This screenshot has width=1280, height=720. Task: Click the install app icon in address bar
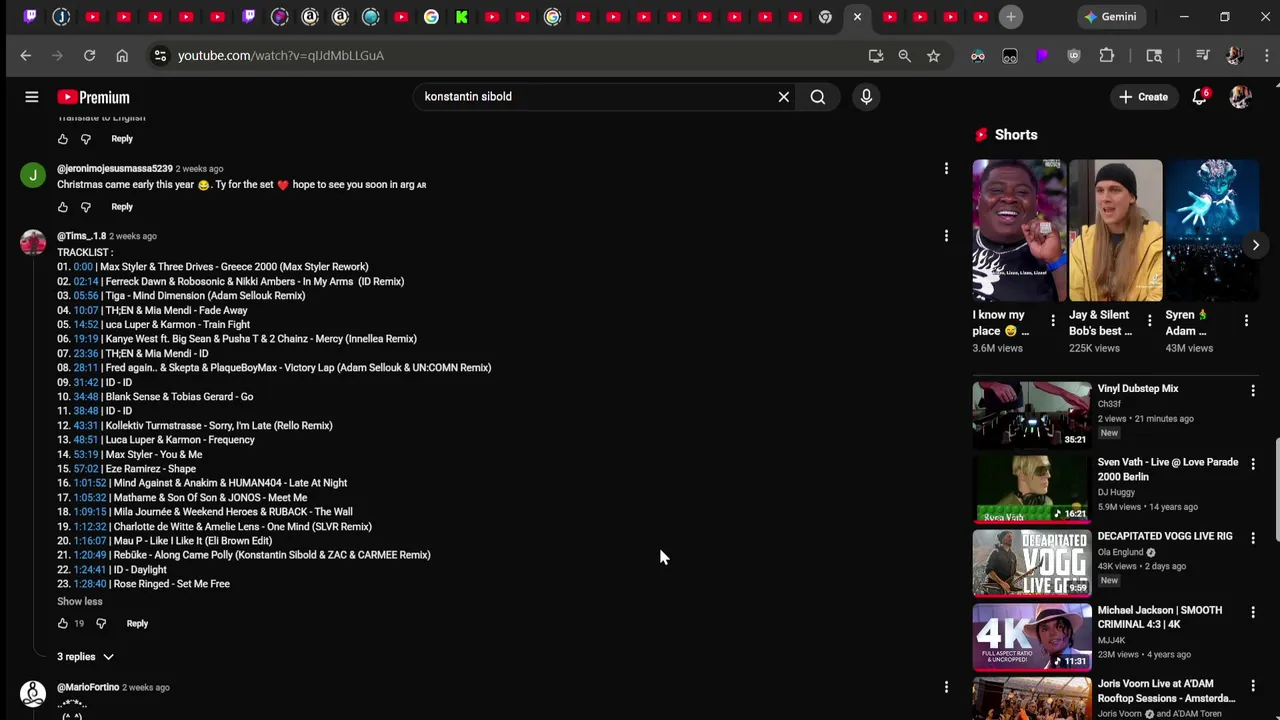tap(876, 56)
